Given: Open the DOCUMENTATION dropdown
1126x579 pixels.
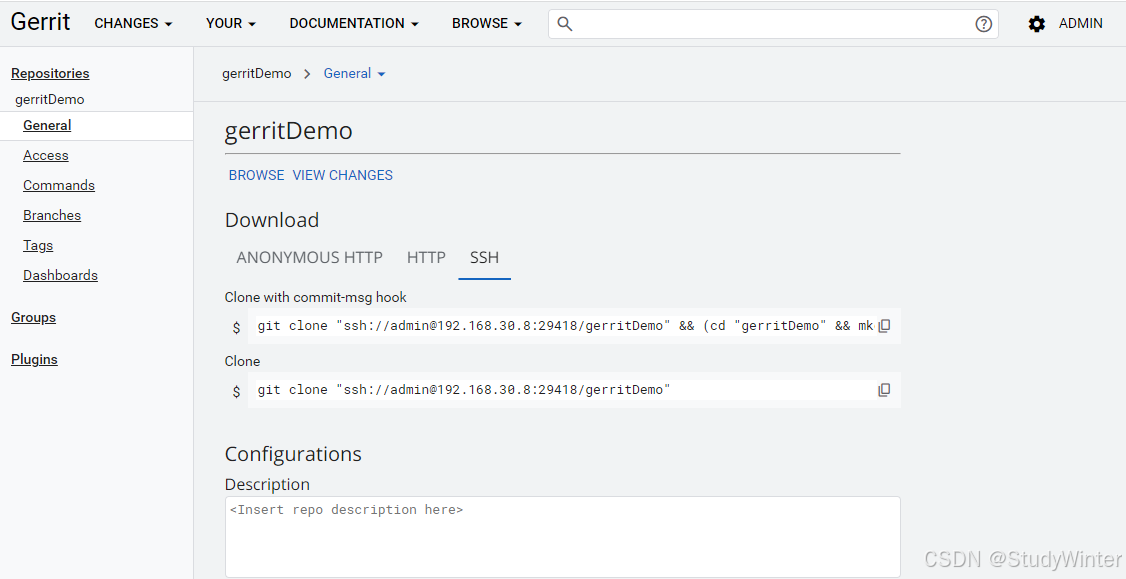Looking at the screenshot, I should (353, 23).
